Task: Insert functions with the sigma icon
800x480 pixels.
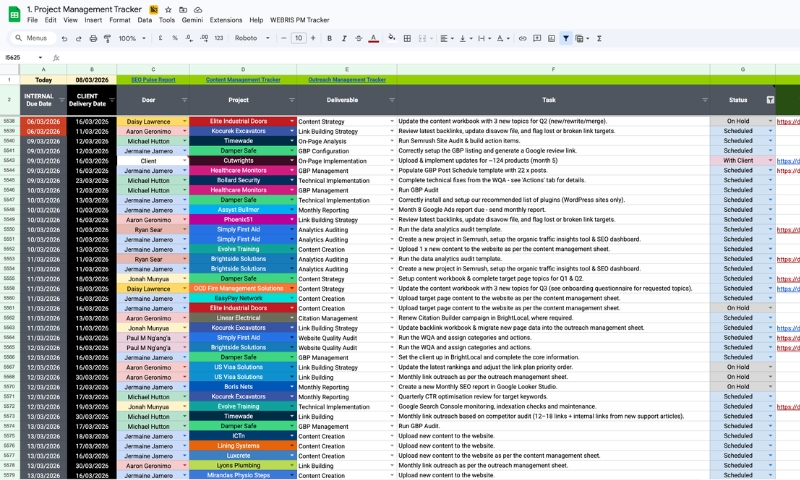Action: [599, 38]
